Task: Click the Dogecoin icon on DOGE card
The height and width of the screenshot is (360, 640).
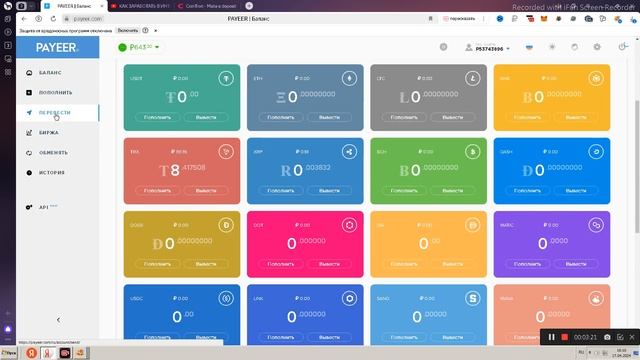Action: pos(226,225)
